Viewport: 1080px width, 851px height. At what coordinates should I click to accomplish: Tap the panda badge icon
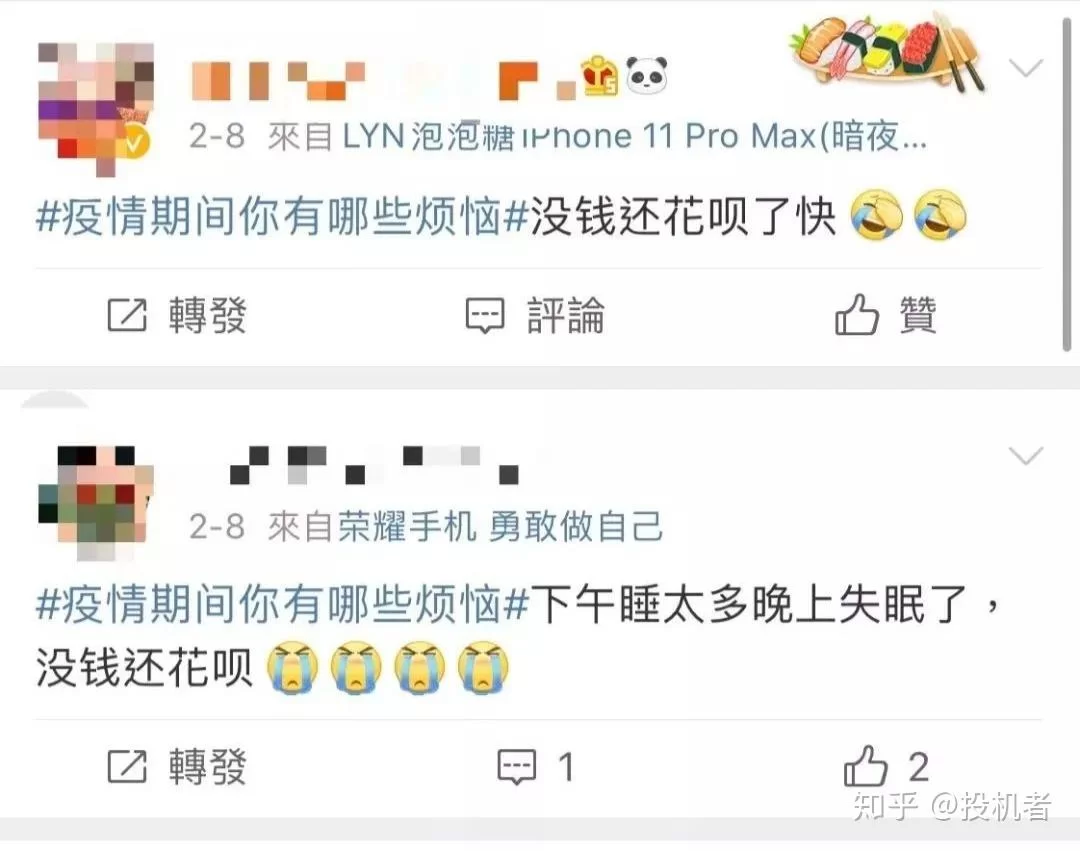[646, 75]
